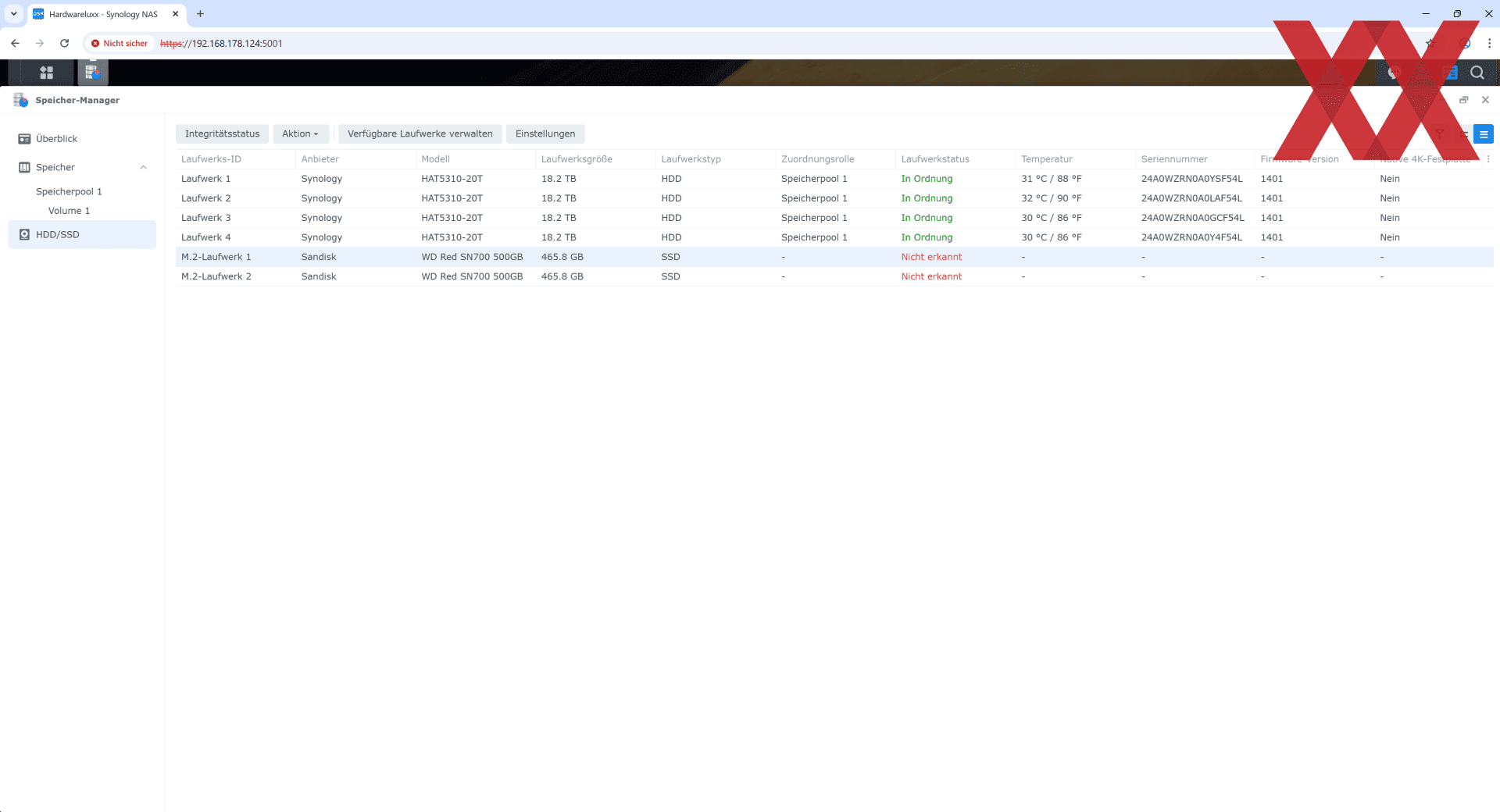Click HAT5310-20T model in Laufwerk 3 row
This screenshot has width=1500, height=812.
452,218
